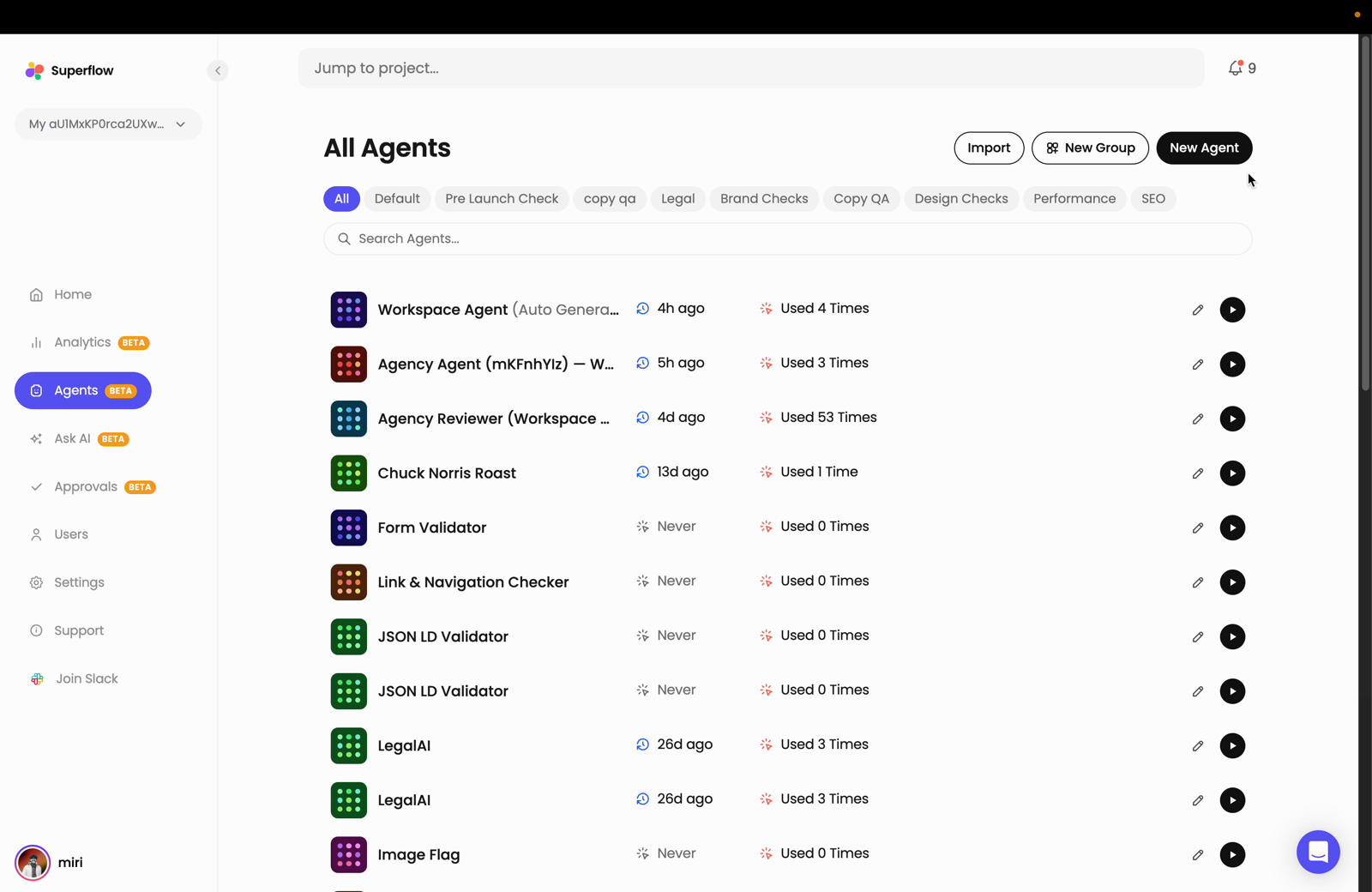Open Analytics in the sidebar
Screen dimensions: 1372x892
tap(89, 342)
